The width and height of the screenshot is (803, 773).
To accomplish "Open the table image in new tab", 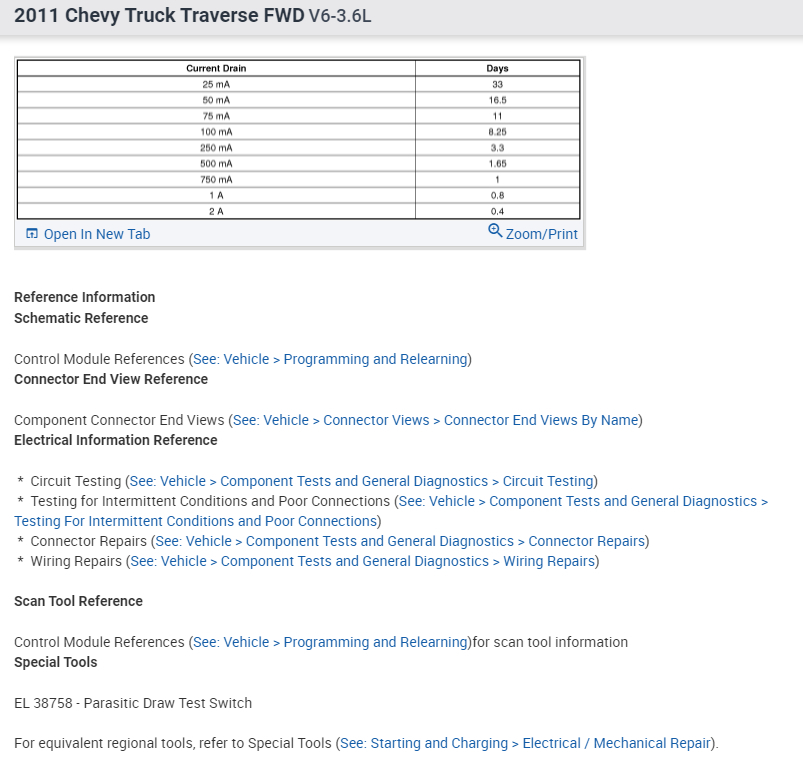I will pos(88,234).
